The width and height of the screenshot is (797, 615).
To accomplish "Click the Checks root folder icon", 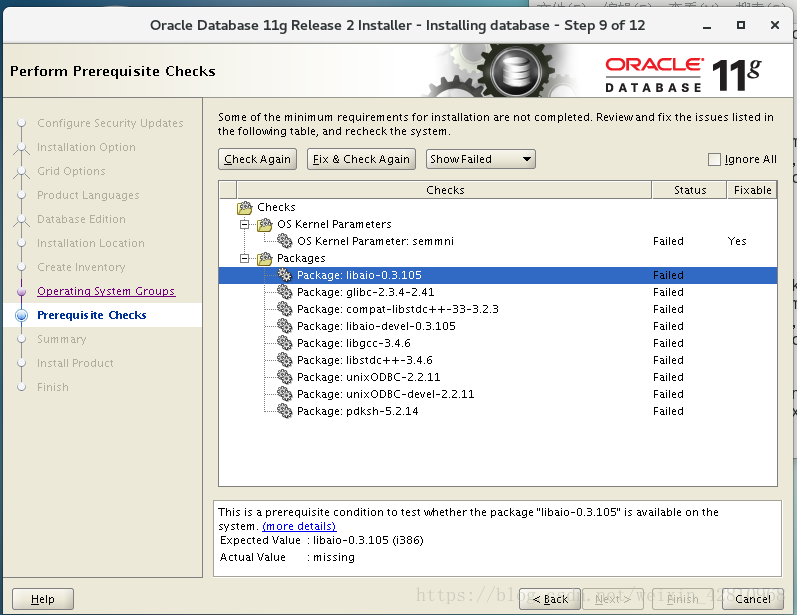I will [244, 207].
